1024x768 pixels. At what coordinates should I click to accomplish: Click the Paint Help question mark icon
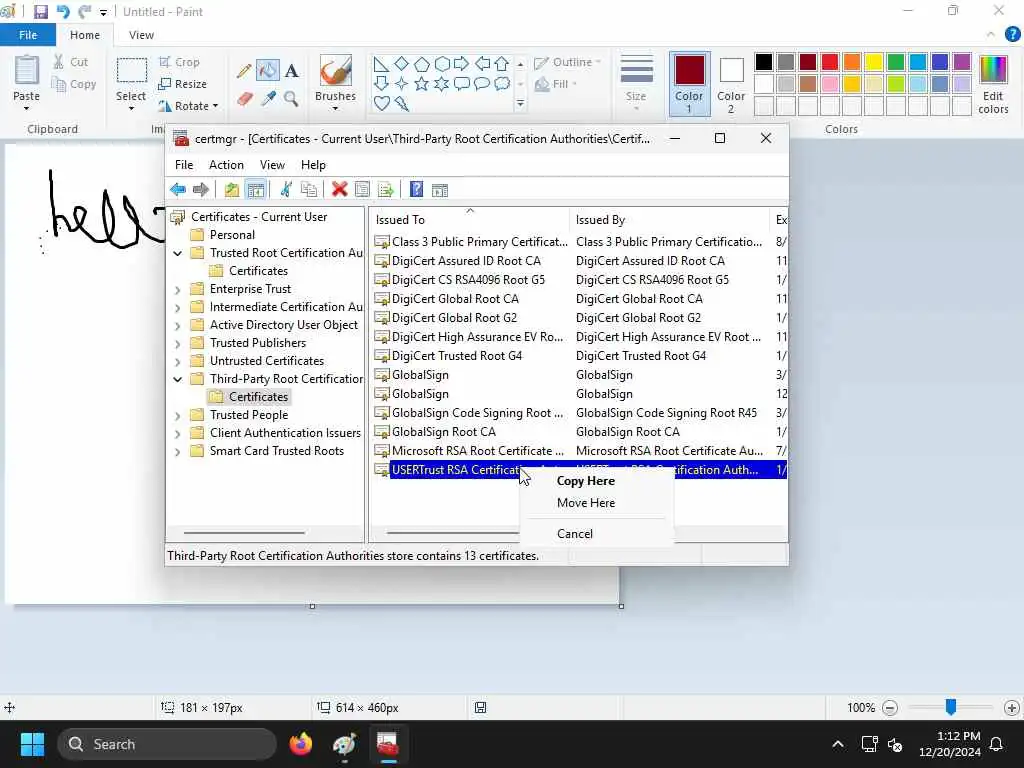pos(1012,34)
